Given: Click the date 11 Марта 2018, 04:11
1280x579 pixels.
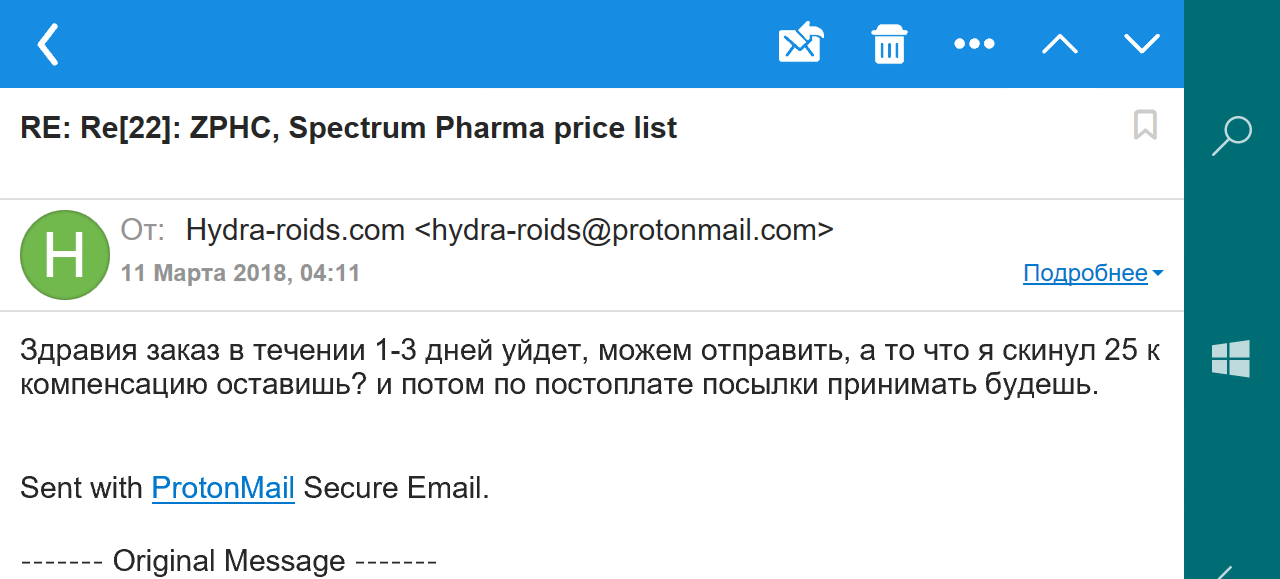Looking at the screenshot, I should [x=240, y=273].
